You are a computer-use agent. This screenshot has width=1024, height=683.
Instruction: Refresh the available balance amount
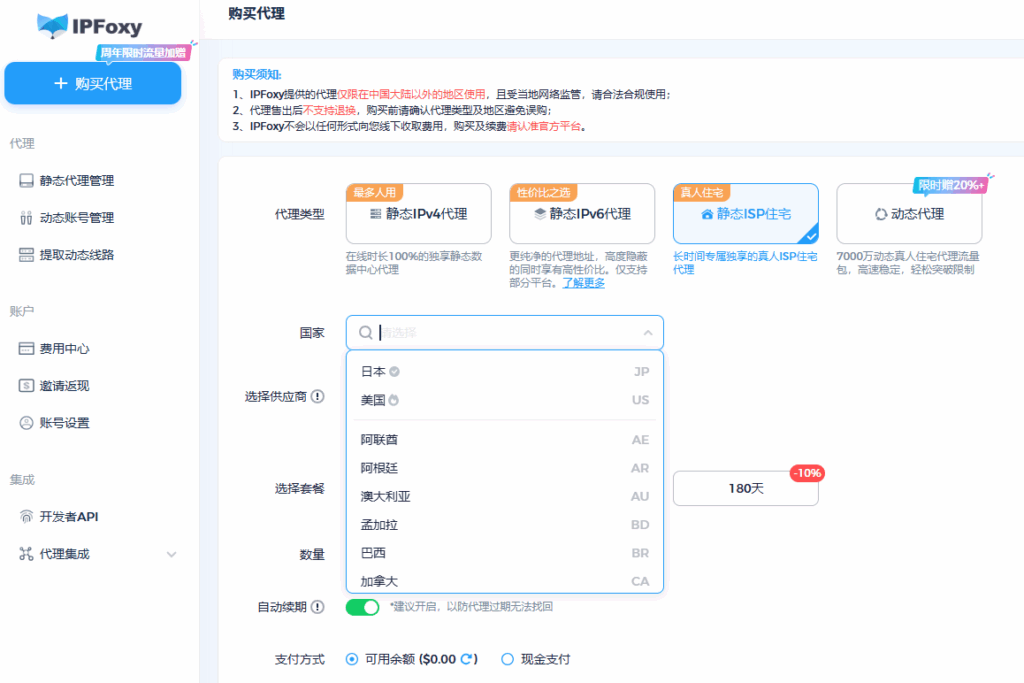coord(467,659)
